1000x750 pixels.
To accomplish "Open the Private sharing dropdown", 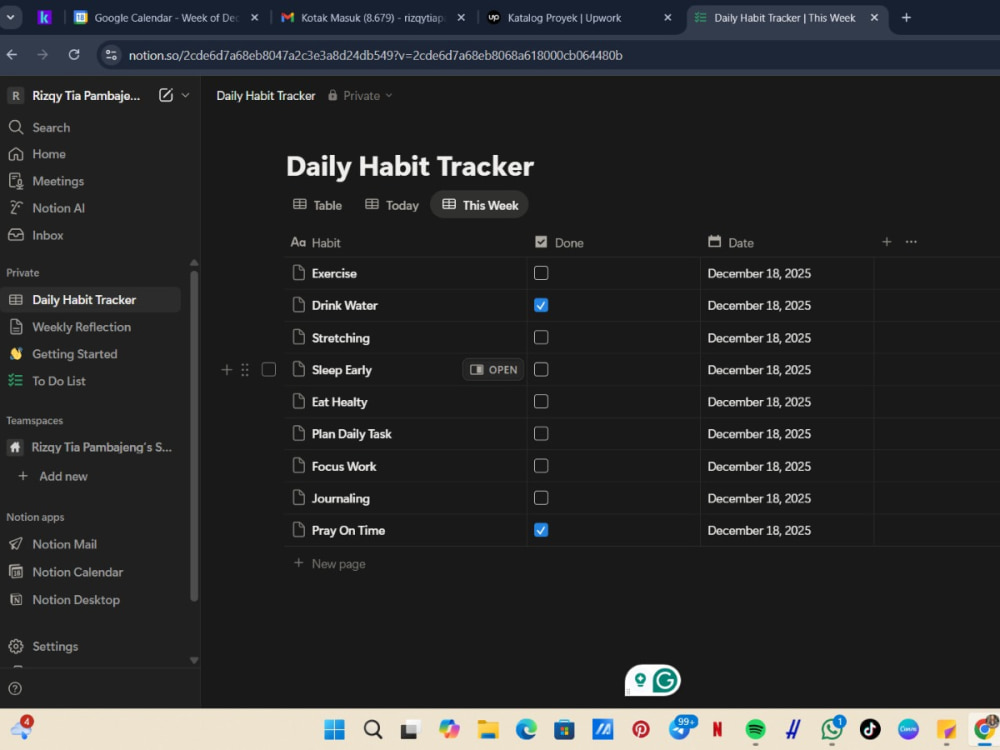I will [x=360, y=96].
